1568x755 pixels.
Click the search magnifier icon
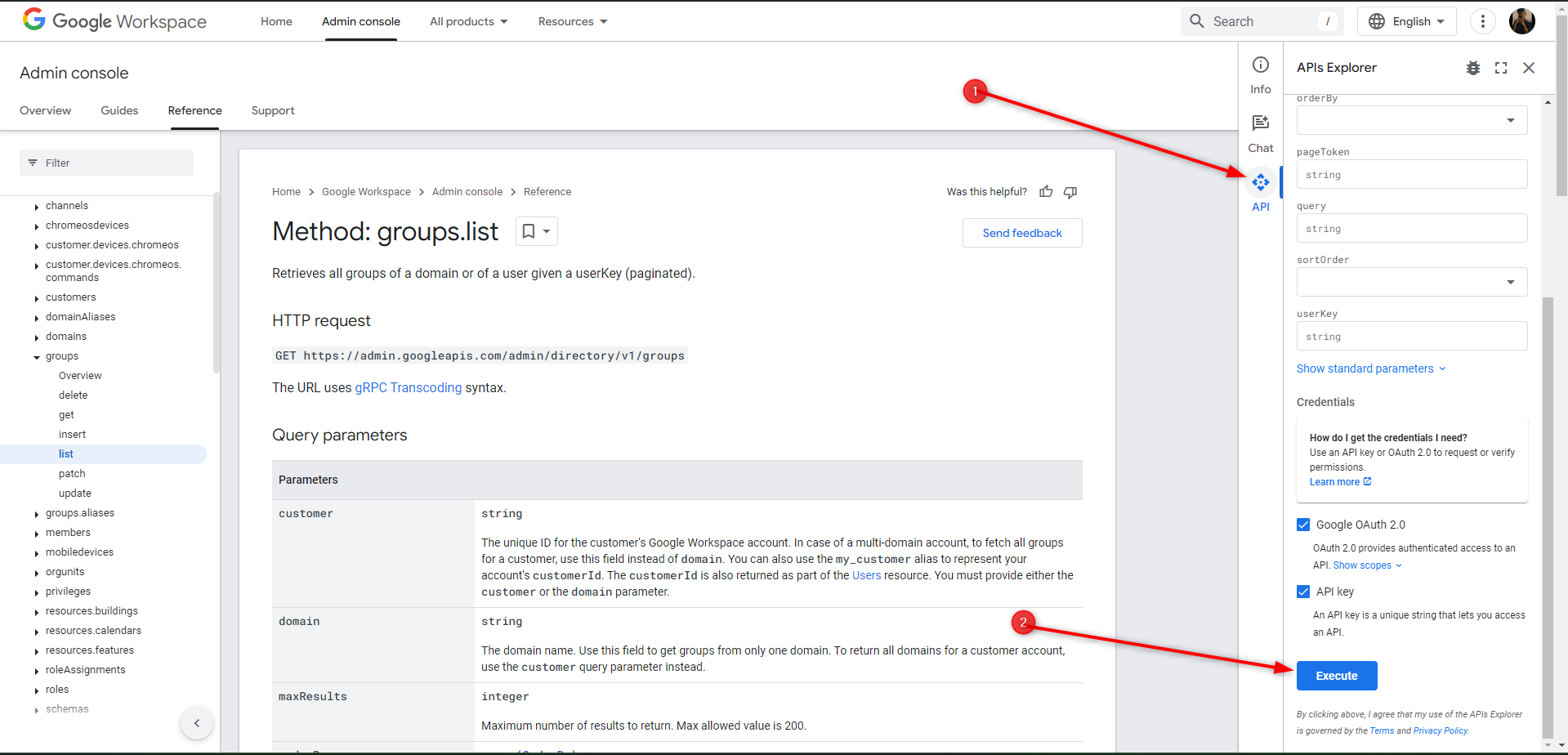click(1197, 21)
